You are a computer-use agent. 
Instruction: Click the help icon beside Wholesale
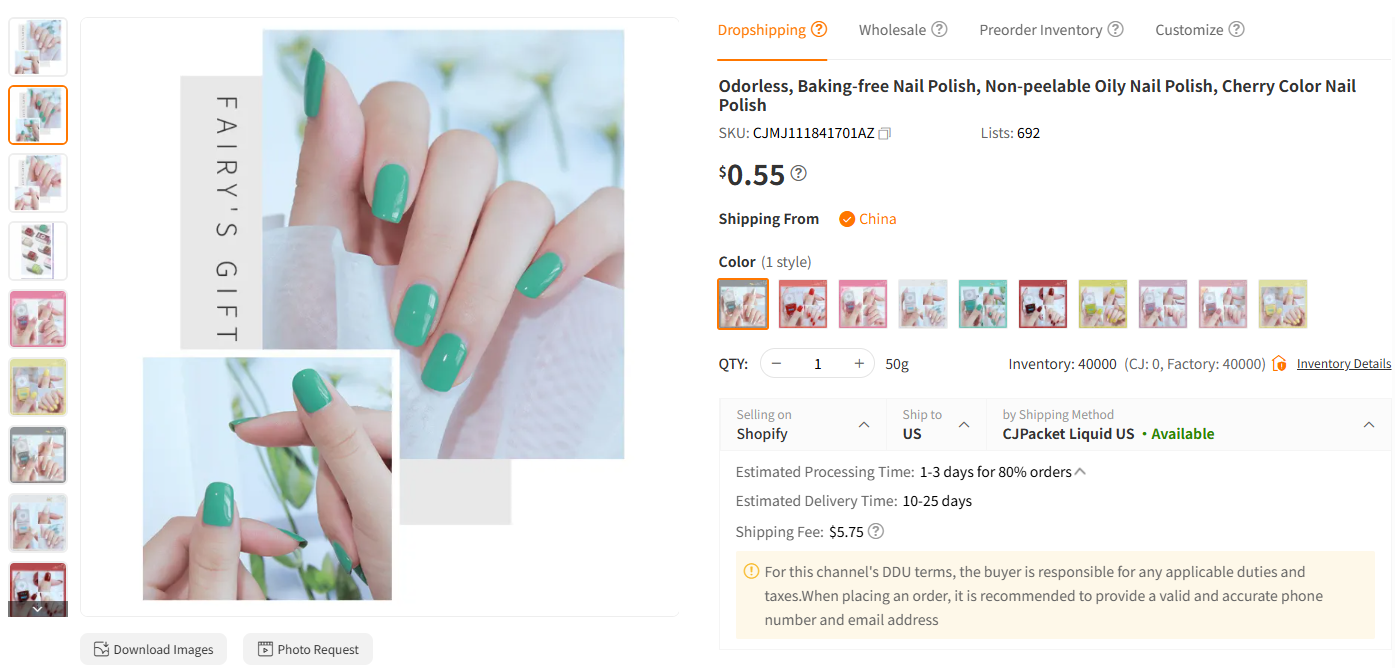[939, 29]
